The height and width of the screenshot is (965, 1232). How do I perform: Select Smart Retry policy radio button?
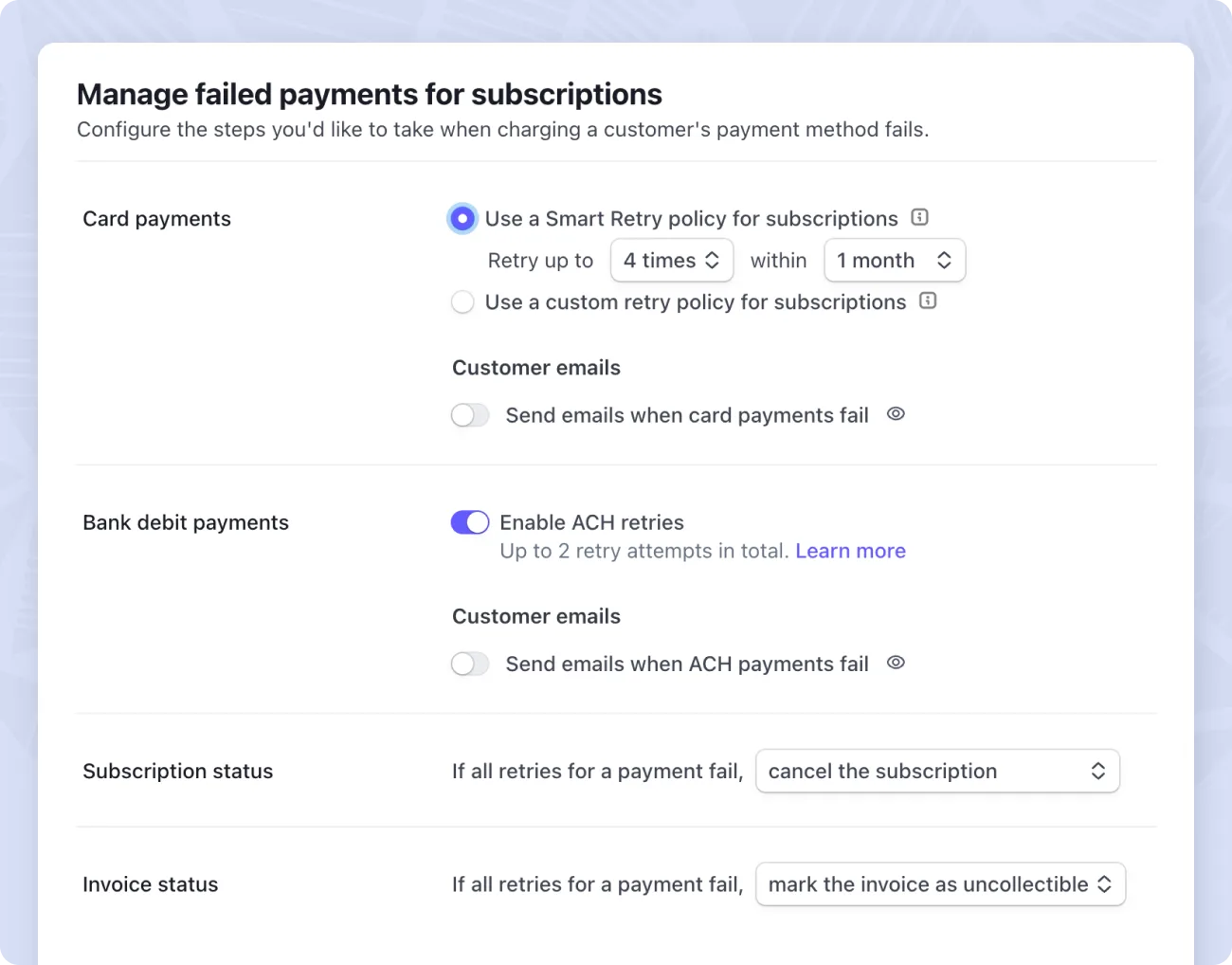pyautogui.click(x=462, y=219)
